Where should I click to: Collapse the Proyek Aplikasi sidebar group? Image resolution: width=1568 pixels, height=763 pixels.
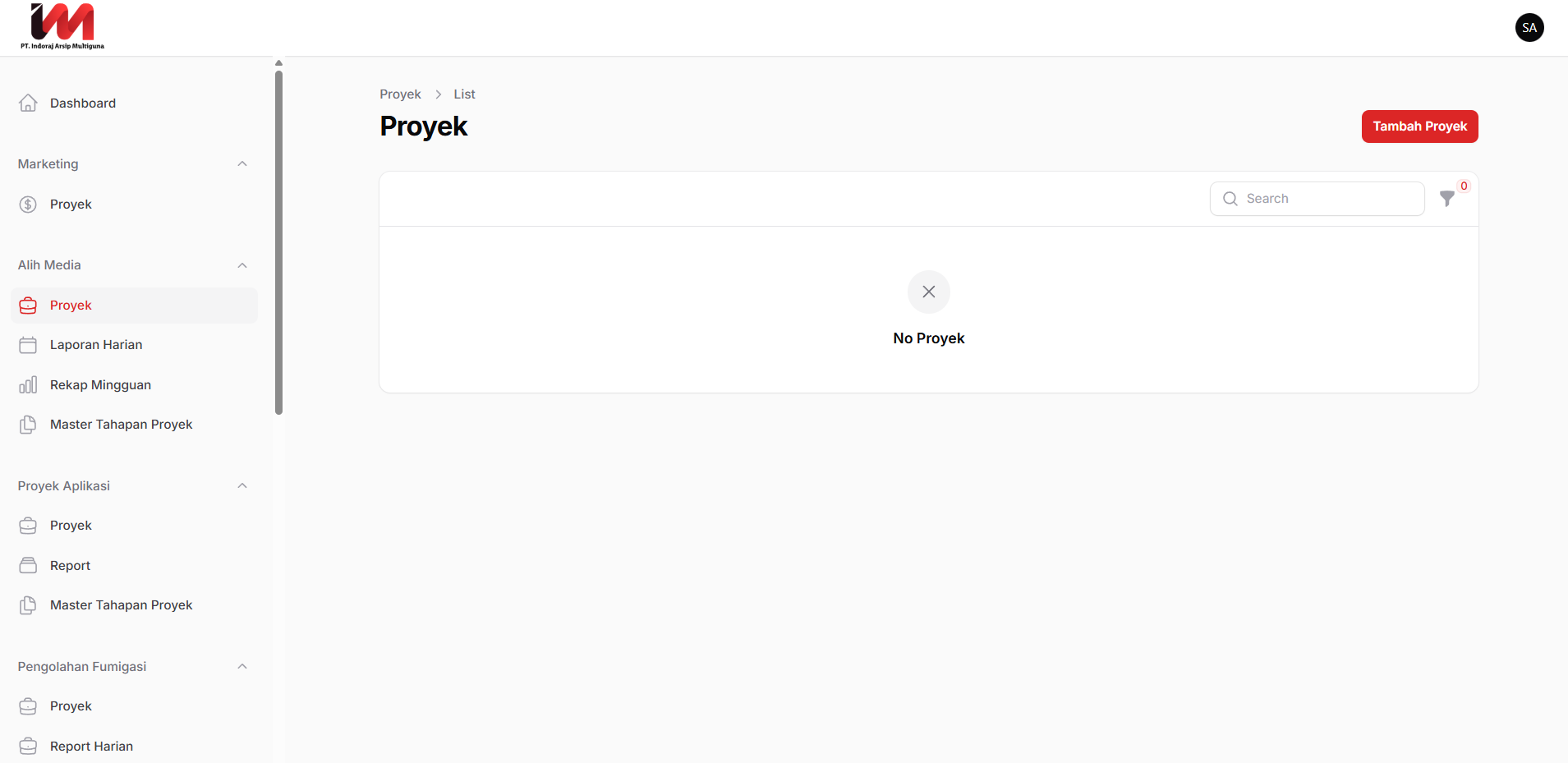[242, 486]
